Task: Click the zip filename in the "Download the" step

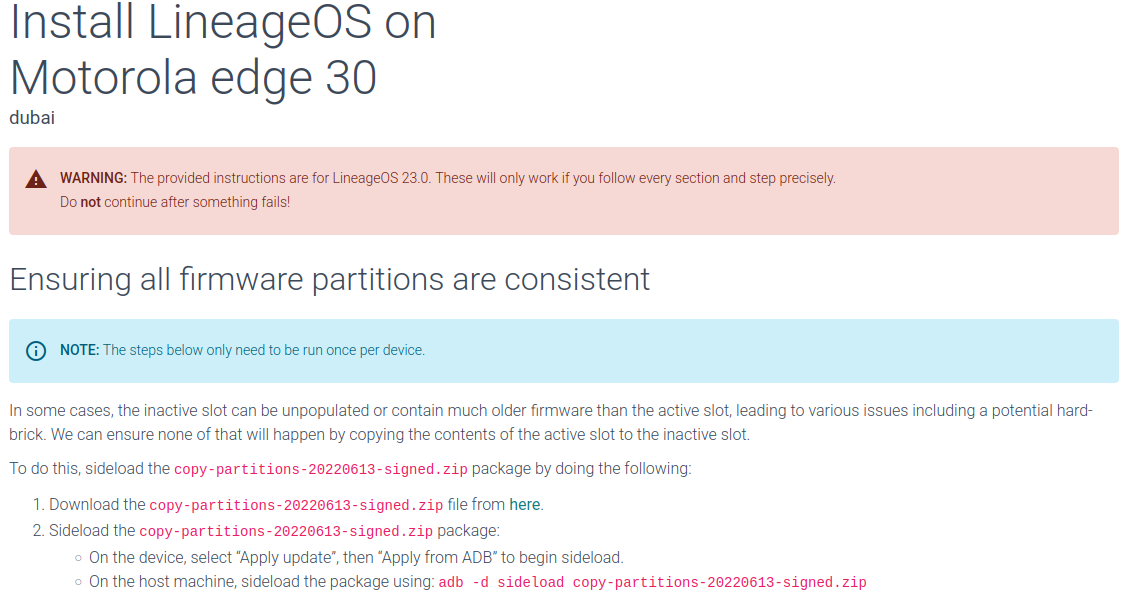Action: point(296,505)
